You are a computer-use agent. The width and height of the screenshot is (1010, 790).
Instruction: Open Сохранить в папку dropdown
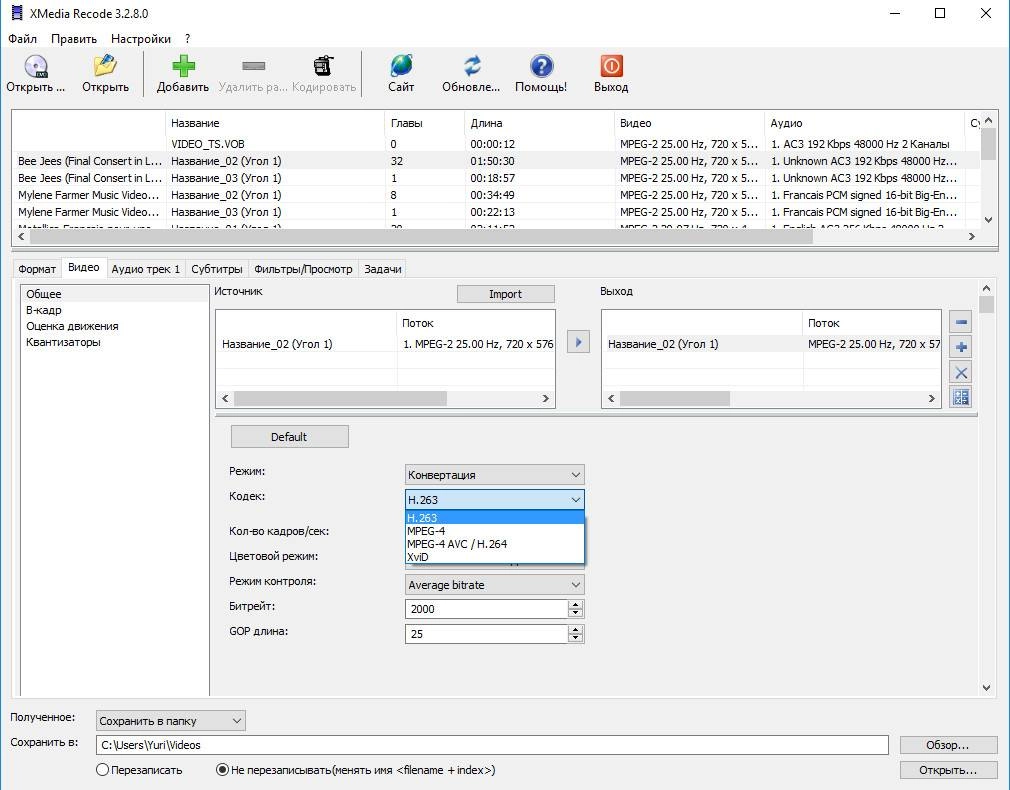171,720
